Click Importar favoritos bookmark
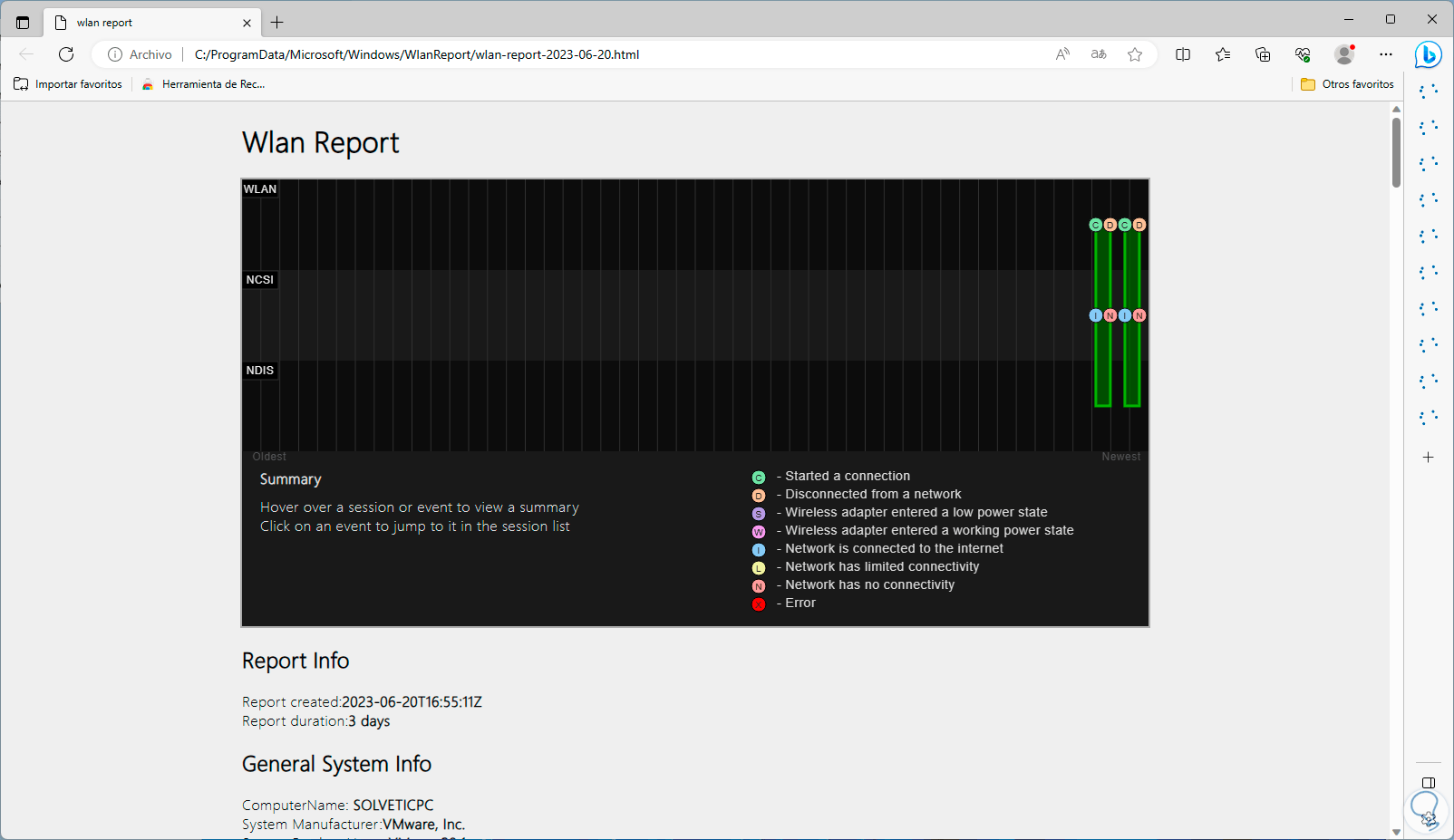This screenshot has height=840, width=1454. point(68,84)
